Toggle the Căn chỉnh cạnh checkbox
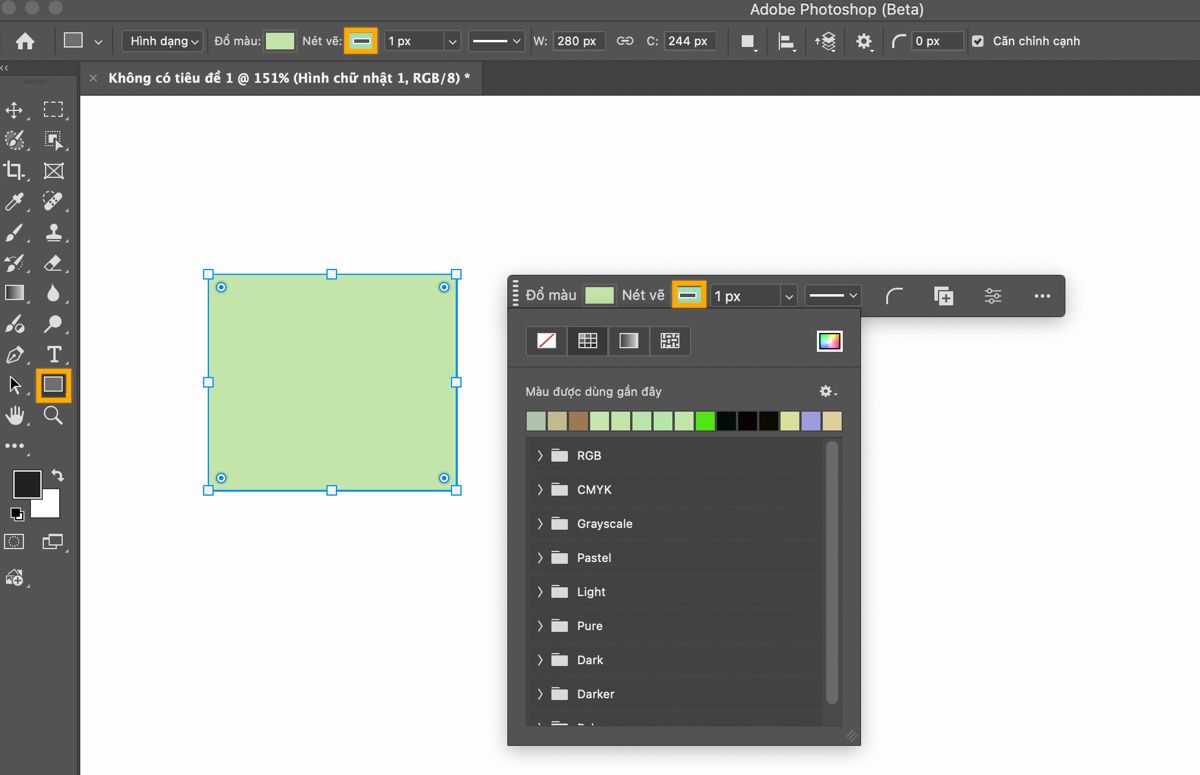Image resolution: width=1200 pixels, height=775 pixels. (x=978, y=41)
